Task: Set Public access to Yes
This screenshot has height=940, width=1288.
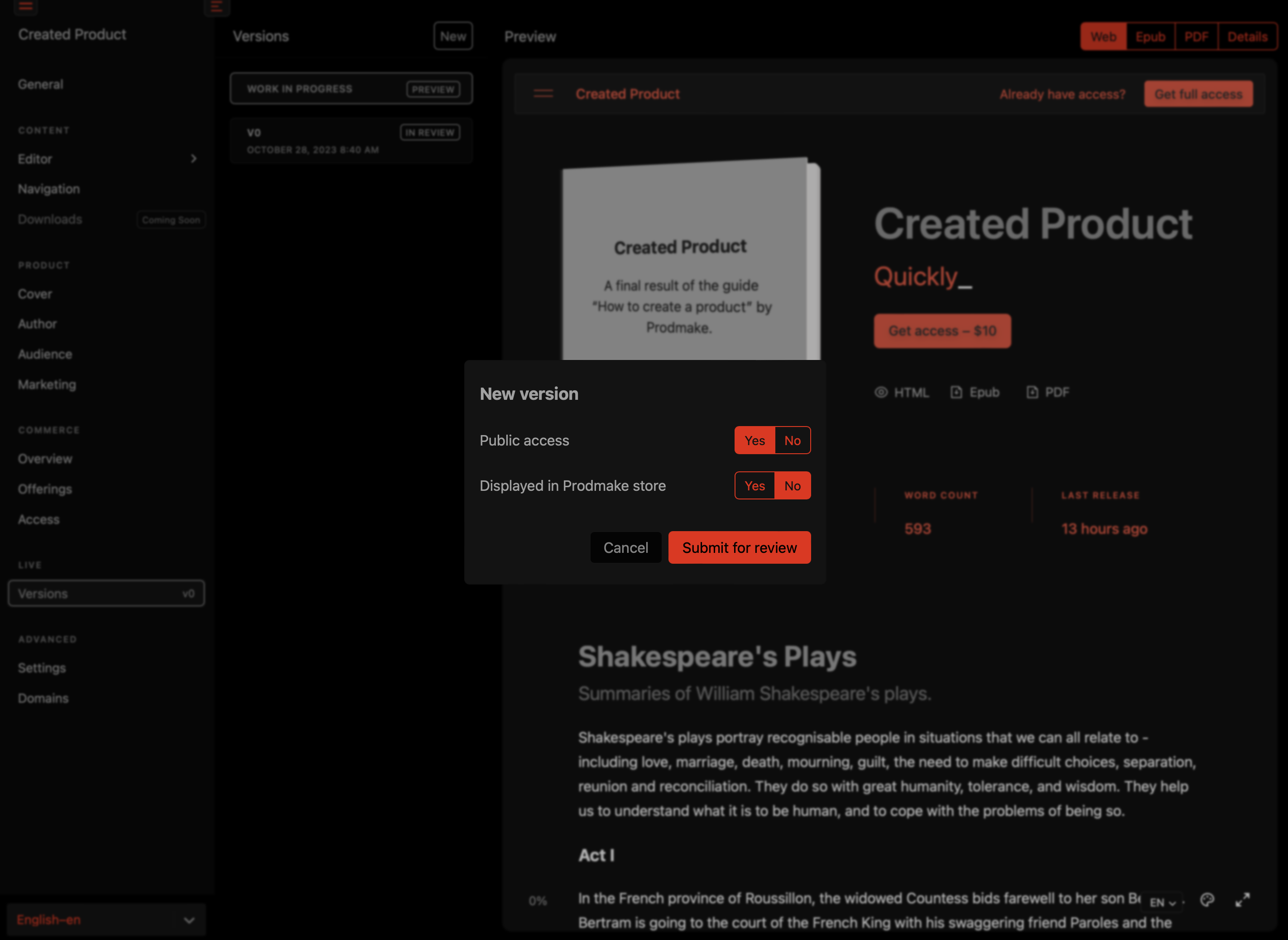Action: point(755,441)
